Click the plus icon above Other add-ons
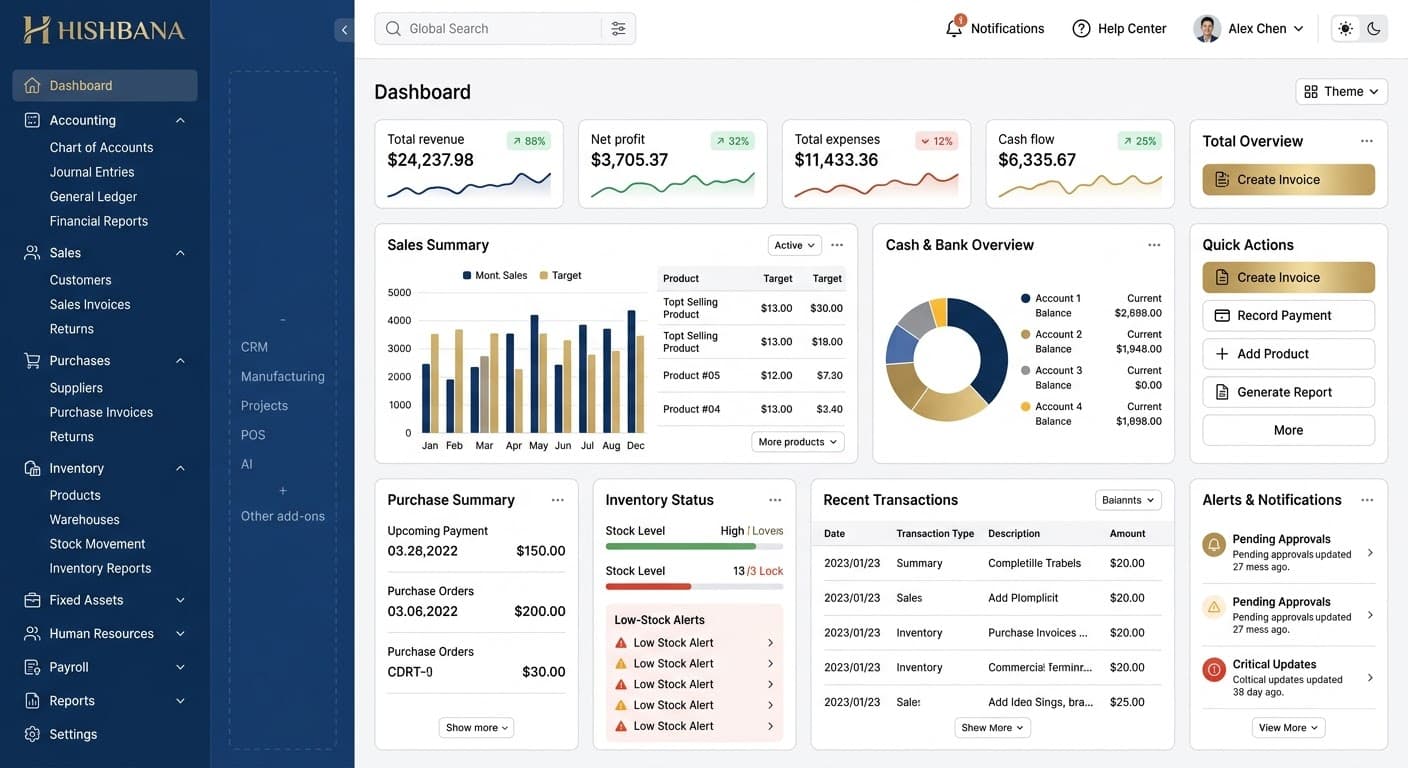The image size is (1408, 768). [x=283, y=491]
